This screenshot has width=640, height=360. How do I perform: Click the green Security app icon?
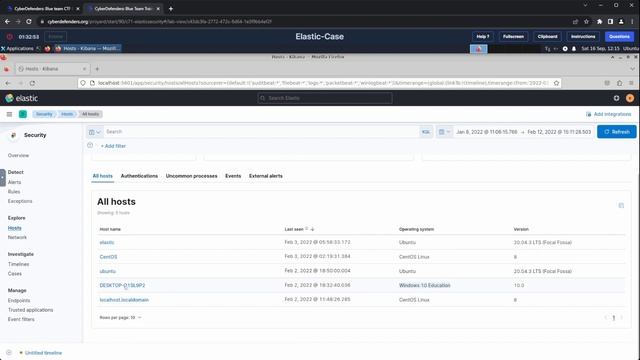point(23,114)
